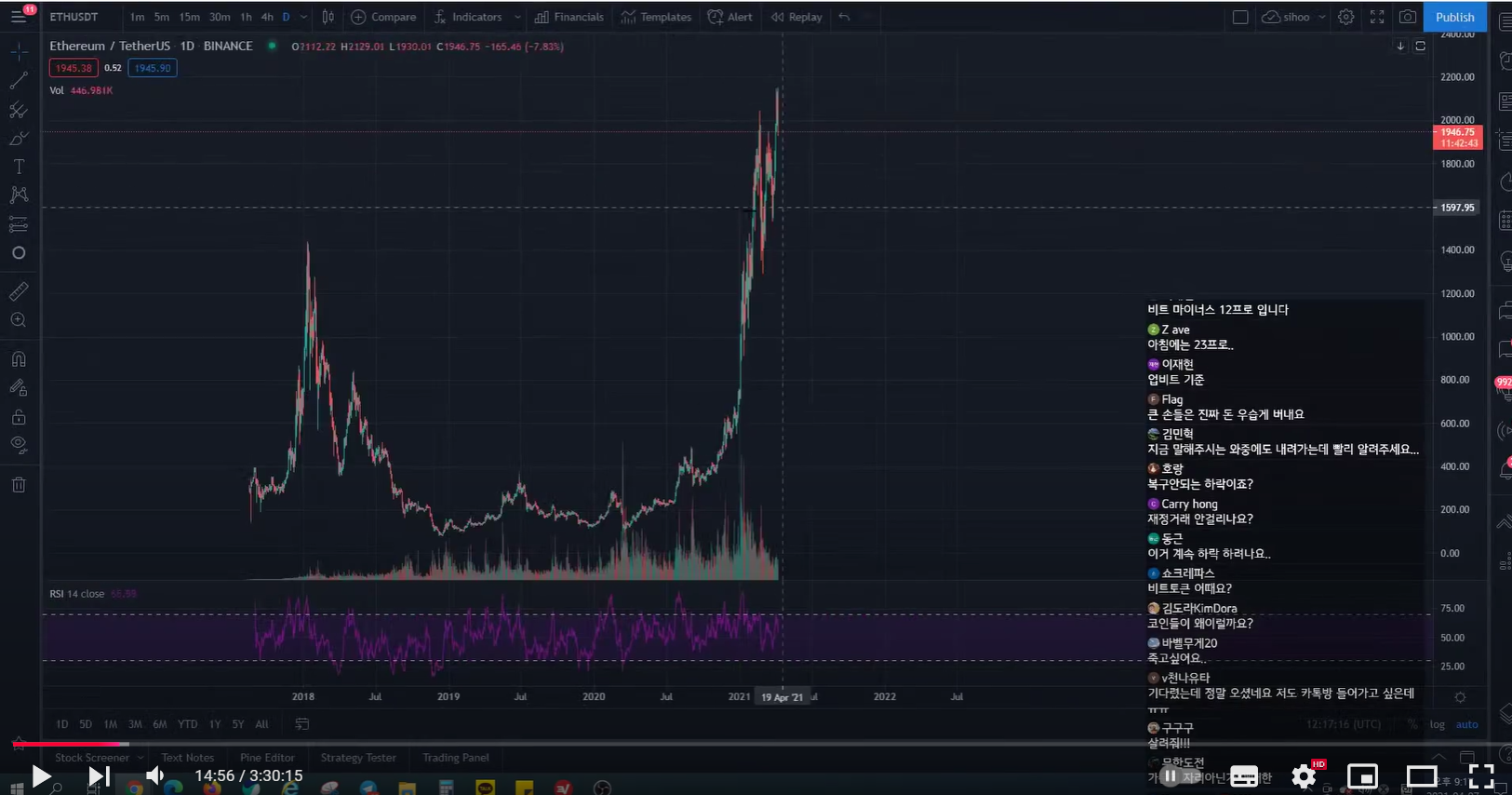This screenshot has height=795, width=1512.
Task: Click the Publish button
Action: 1454,17
